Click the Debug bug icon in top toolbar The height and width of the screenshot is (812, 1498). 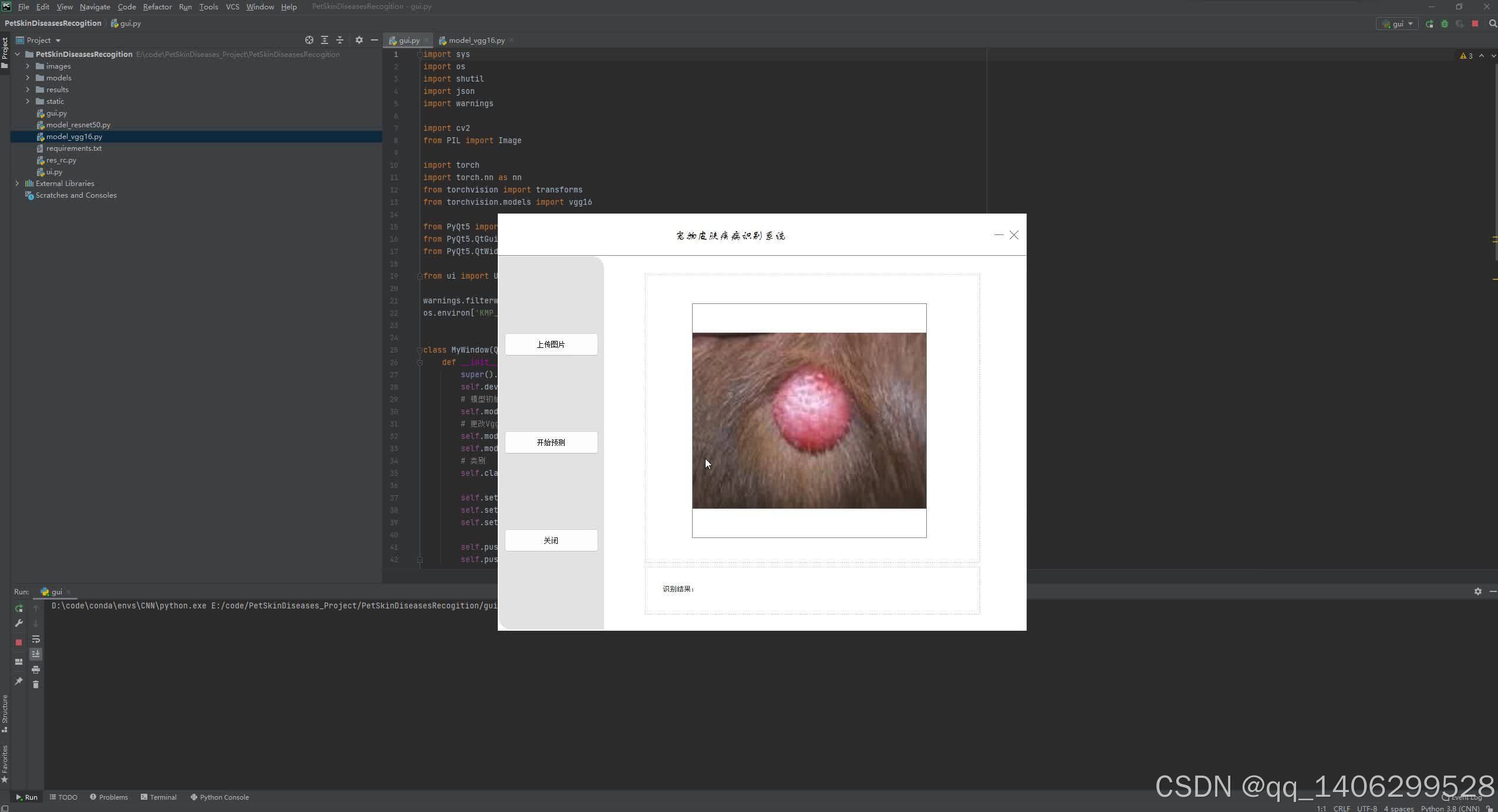[1445, 24]
